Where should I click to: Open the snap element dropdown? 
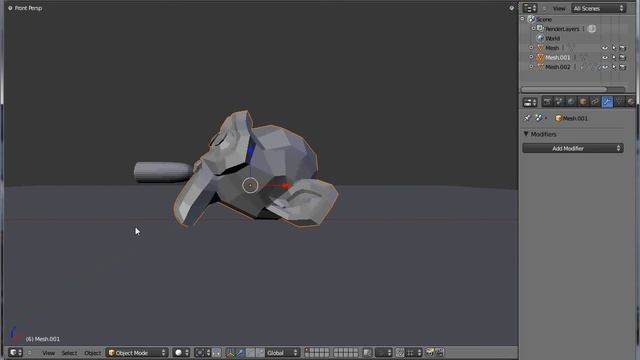tap(413, 353)
